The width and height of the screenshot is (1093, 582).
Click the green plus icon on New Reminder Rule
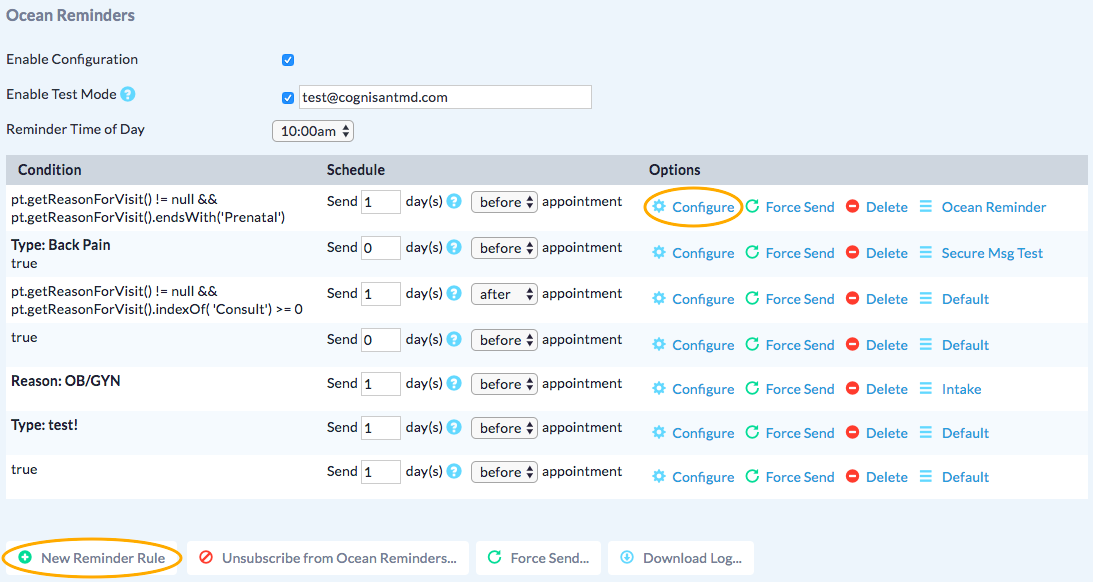[25, 558]
